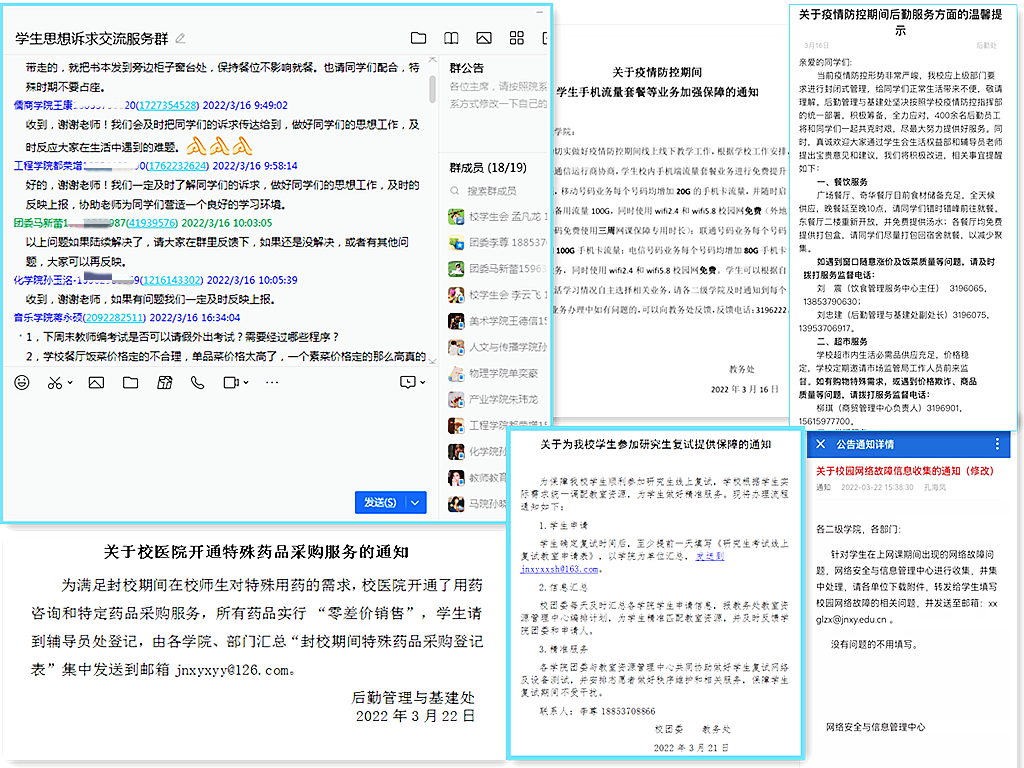This screenshot has width=1024, height=768.
Task: Open the group files folder icon in header
Action: [418, 38]
